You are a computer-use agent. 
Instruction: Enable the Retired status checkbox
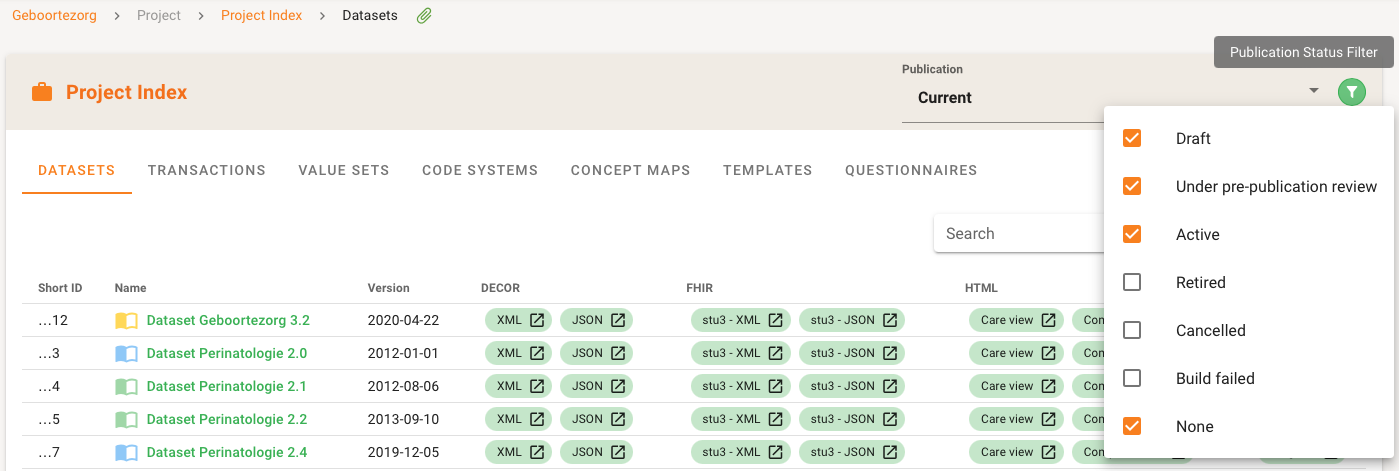1132,283
